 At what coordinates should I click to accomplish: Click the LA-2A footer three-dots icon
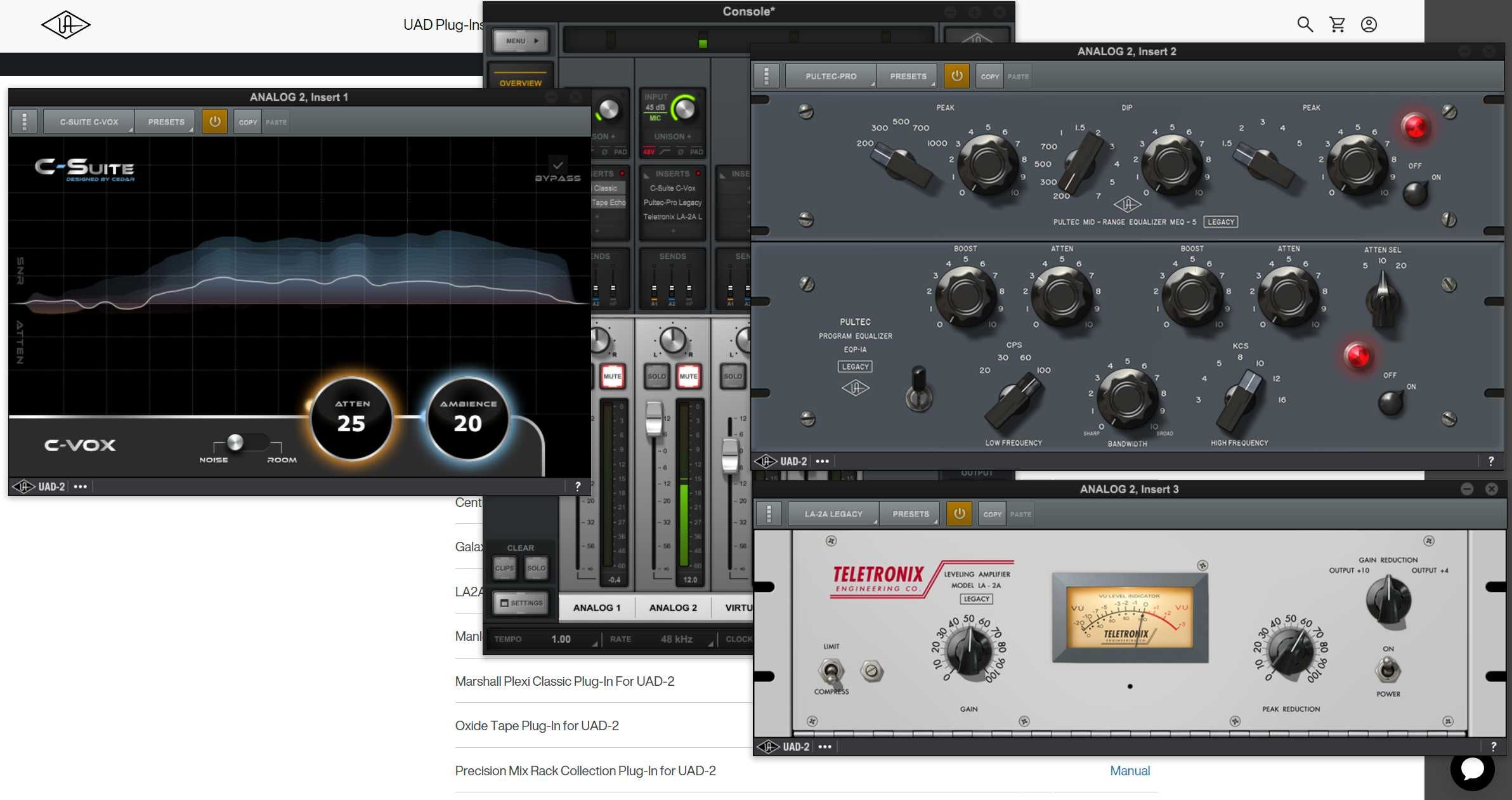[824, 746]
